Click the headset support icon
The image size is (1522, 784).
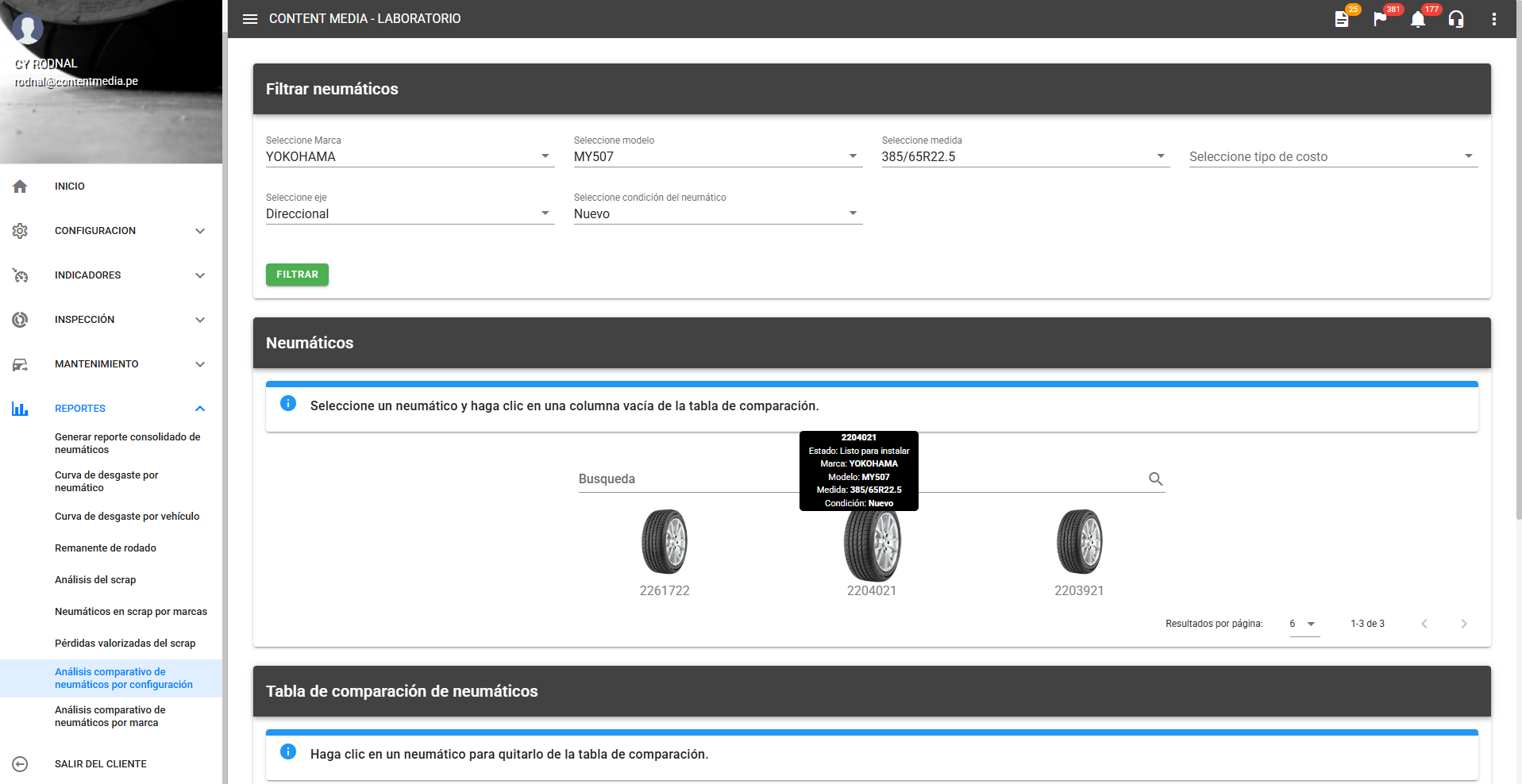click(1456, 19)
